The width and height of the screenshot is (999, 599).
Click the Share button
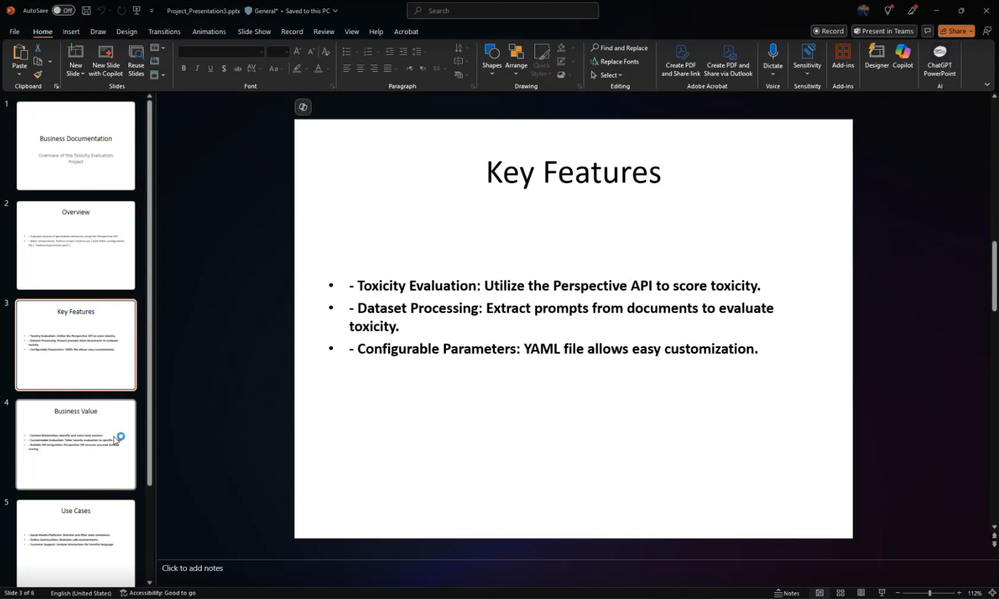pyautogui.click(x=956, y=31)
